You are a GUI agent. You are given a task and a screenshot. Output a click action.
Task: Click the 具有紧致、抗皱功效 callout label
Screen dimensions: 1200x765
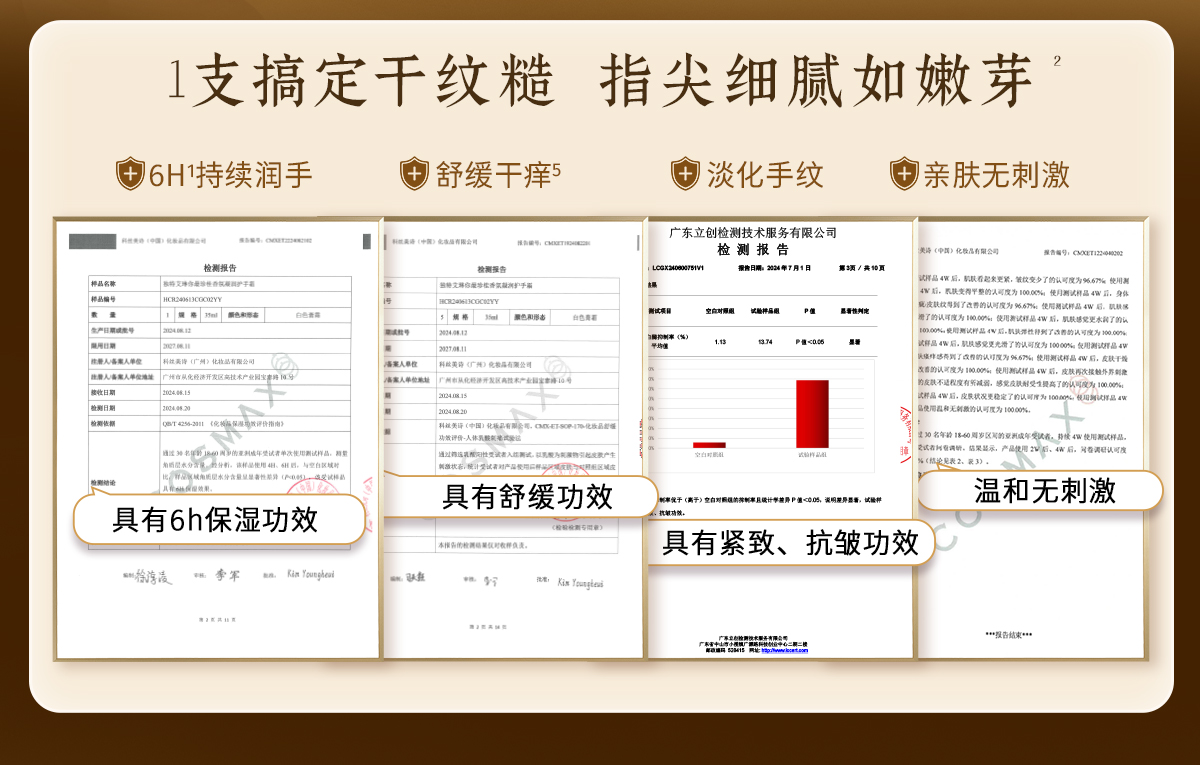tap(790, 543)
